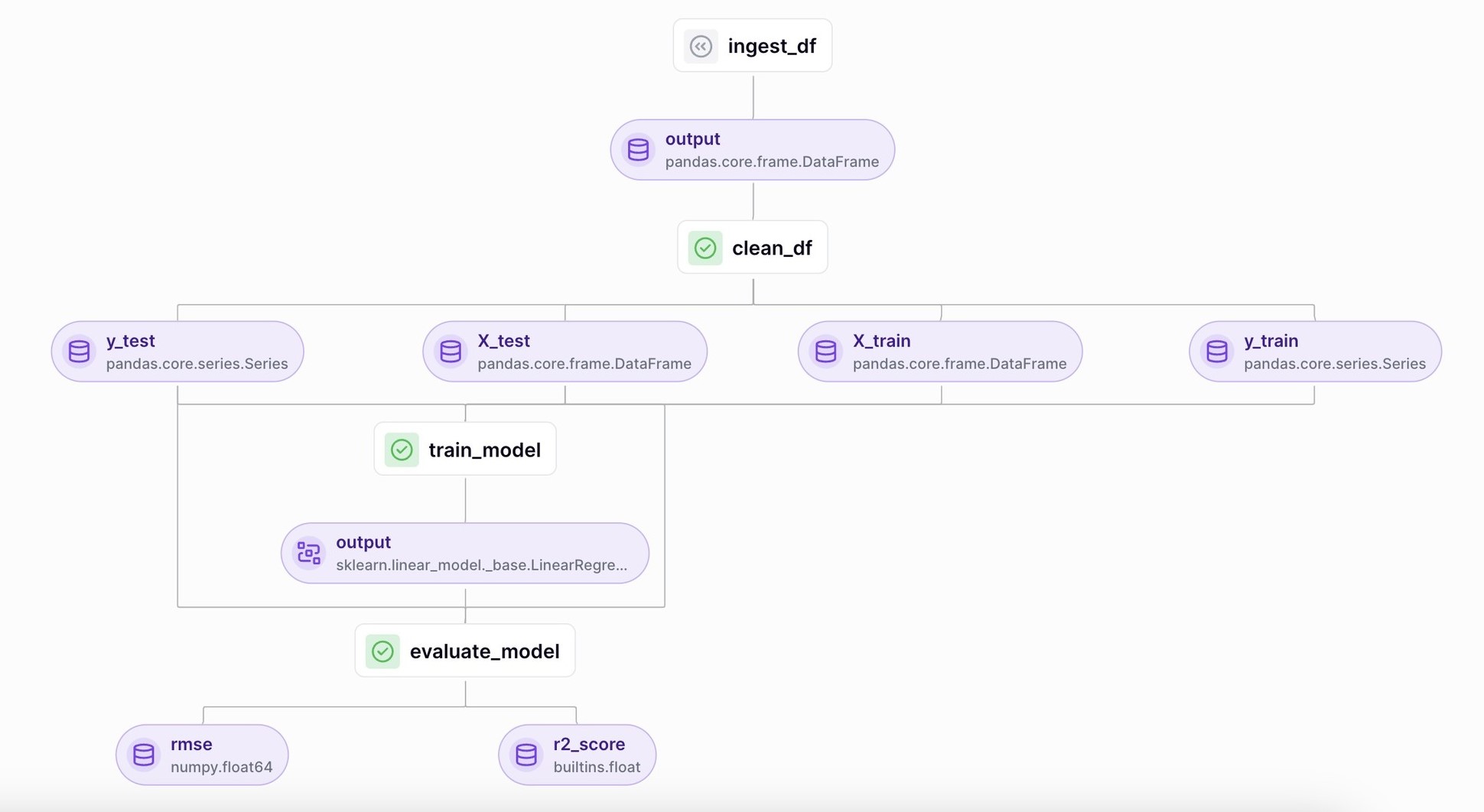The width and height of the screenshot is (1484, 812).
Task: Open the evaluate_model step details
Action: coord(484,651)
